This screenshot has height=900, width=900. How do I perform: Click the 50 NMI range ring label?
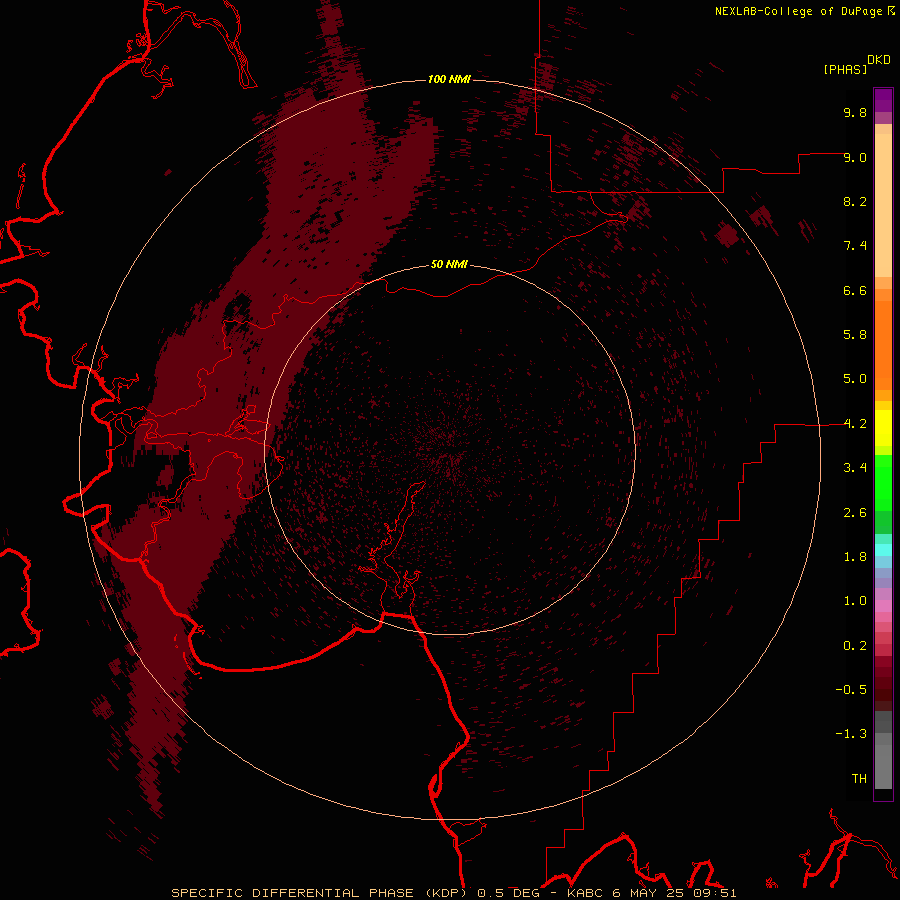(x=449, y=264)
